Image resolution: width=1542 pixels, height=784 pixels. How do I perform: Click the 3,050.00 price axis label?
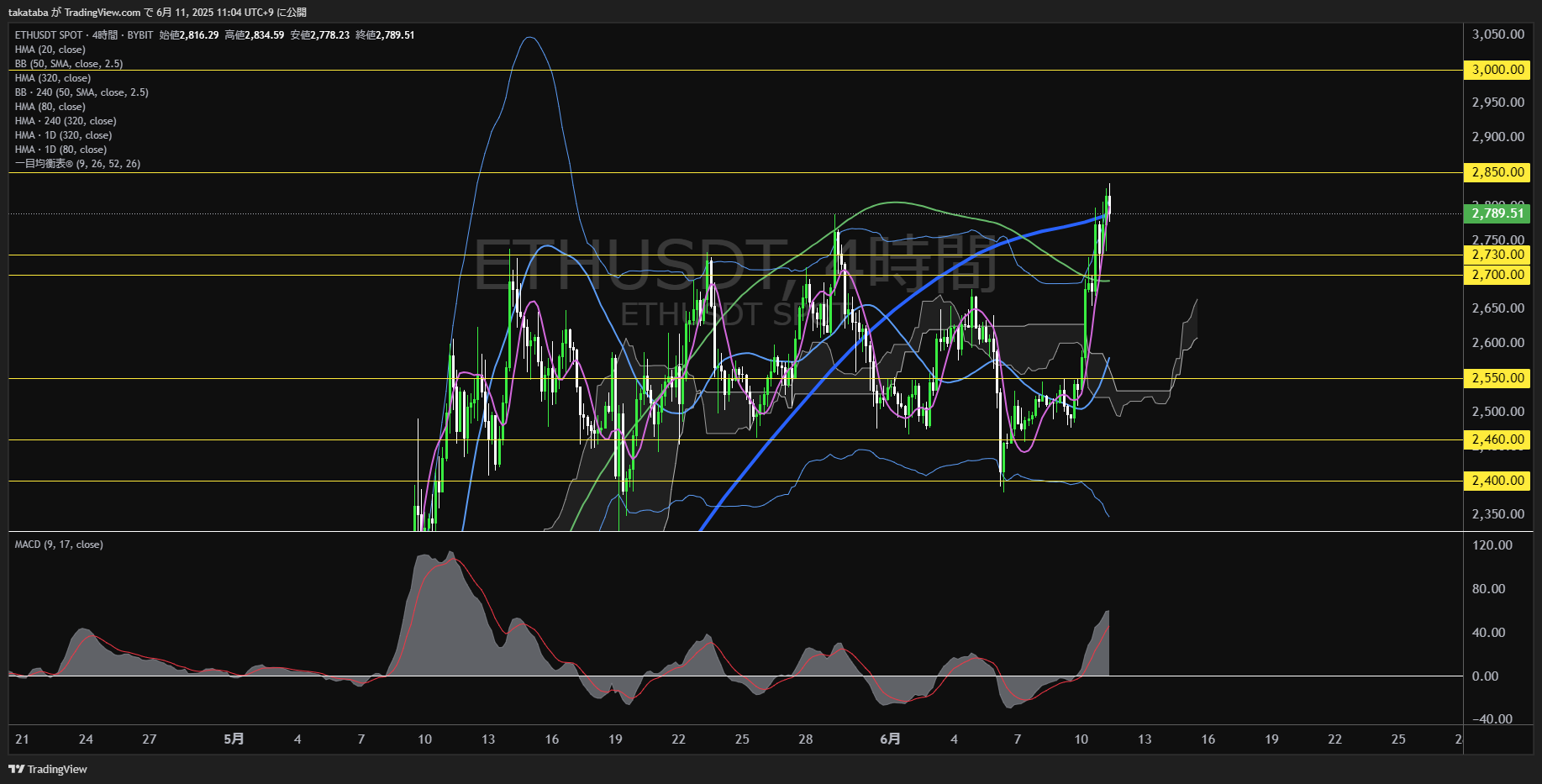click(1498, 34)
